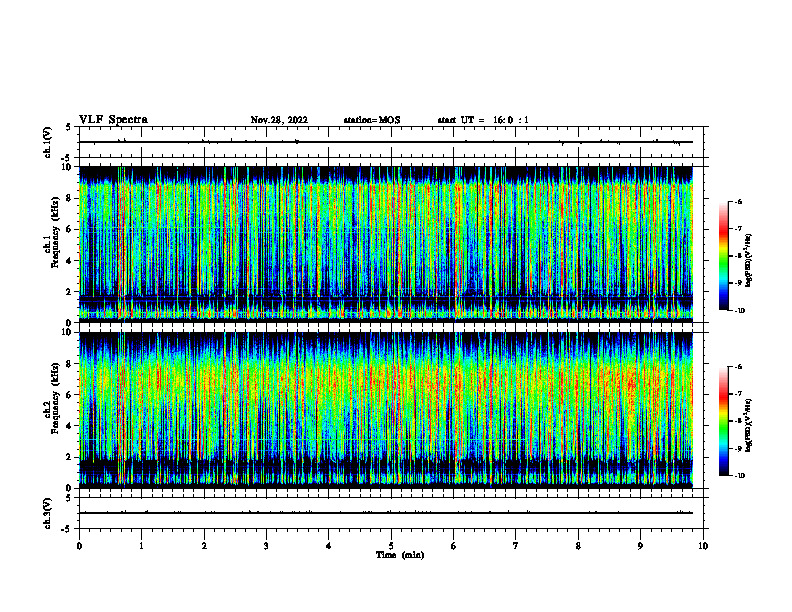Click the 2 kHz tick of the ch.2 frequency axis

coord(70,457)
